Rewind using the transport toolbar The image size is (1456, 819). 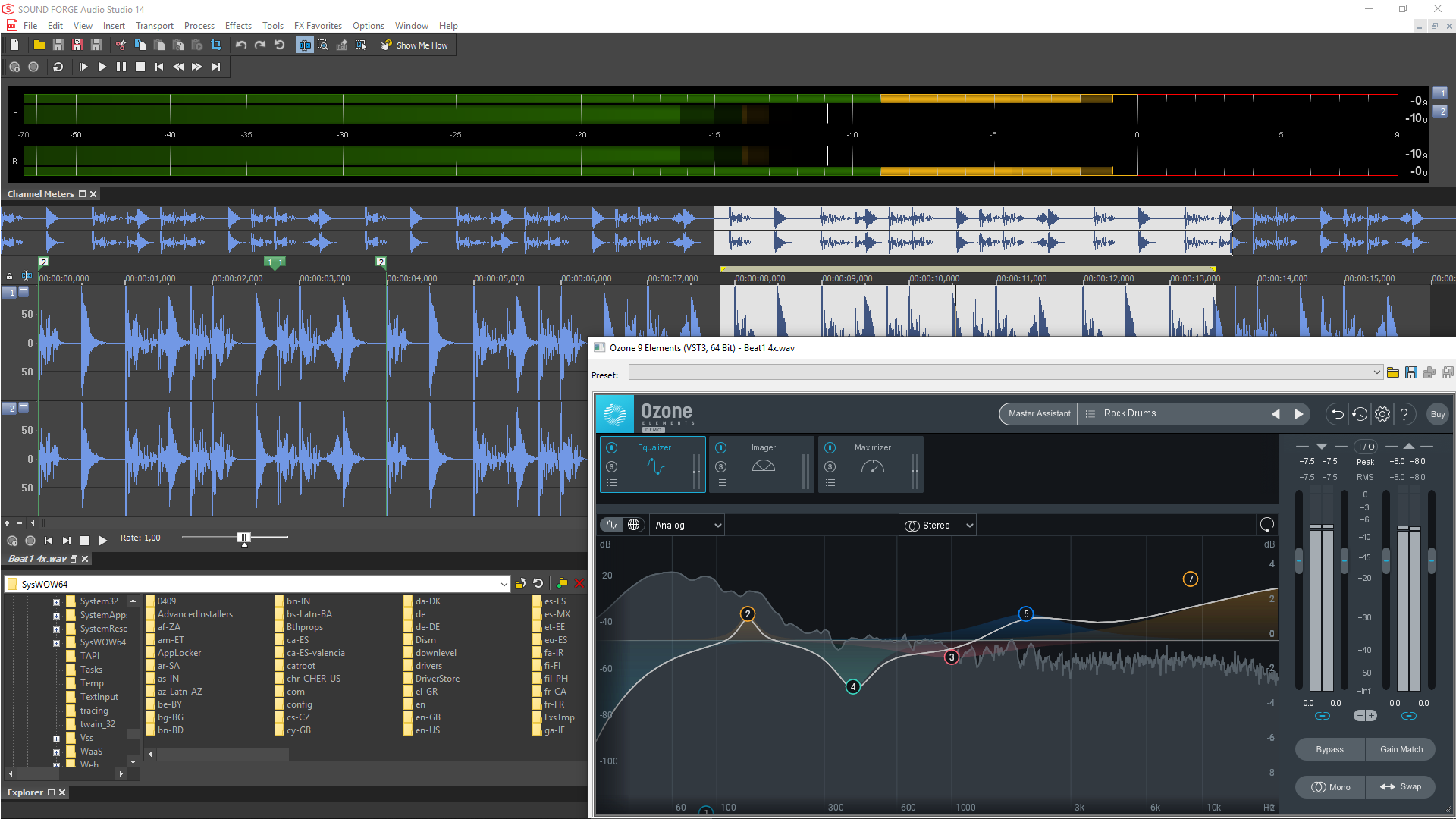click(178, 67)
